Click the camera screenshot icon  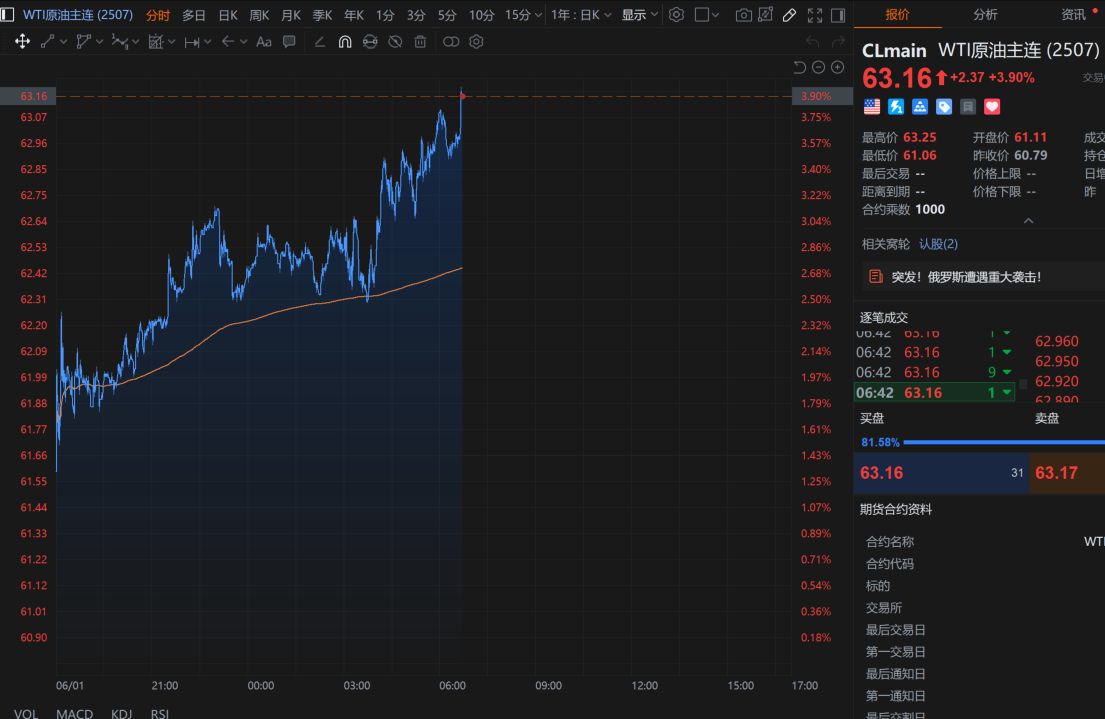click(x=743, y=15)
